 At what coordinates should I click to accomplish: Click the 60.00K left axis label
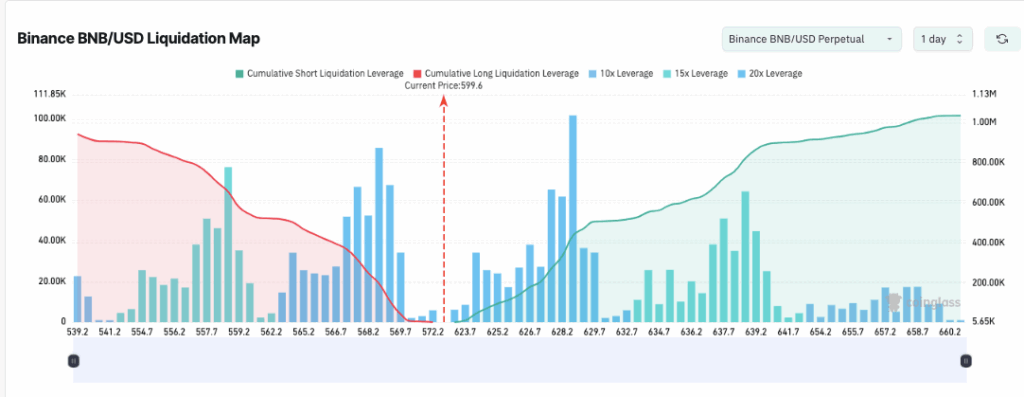pyautogui.click(x=53, y=200)
